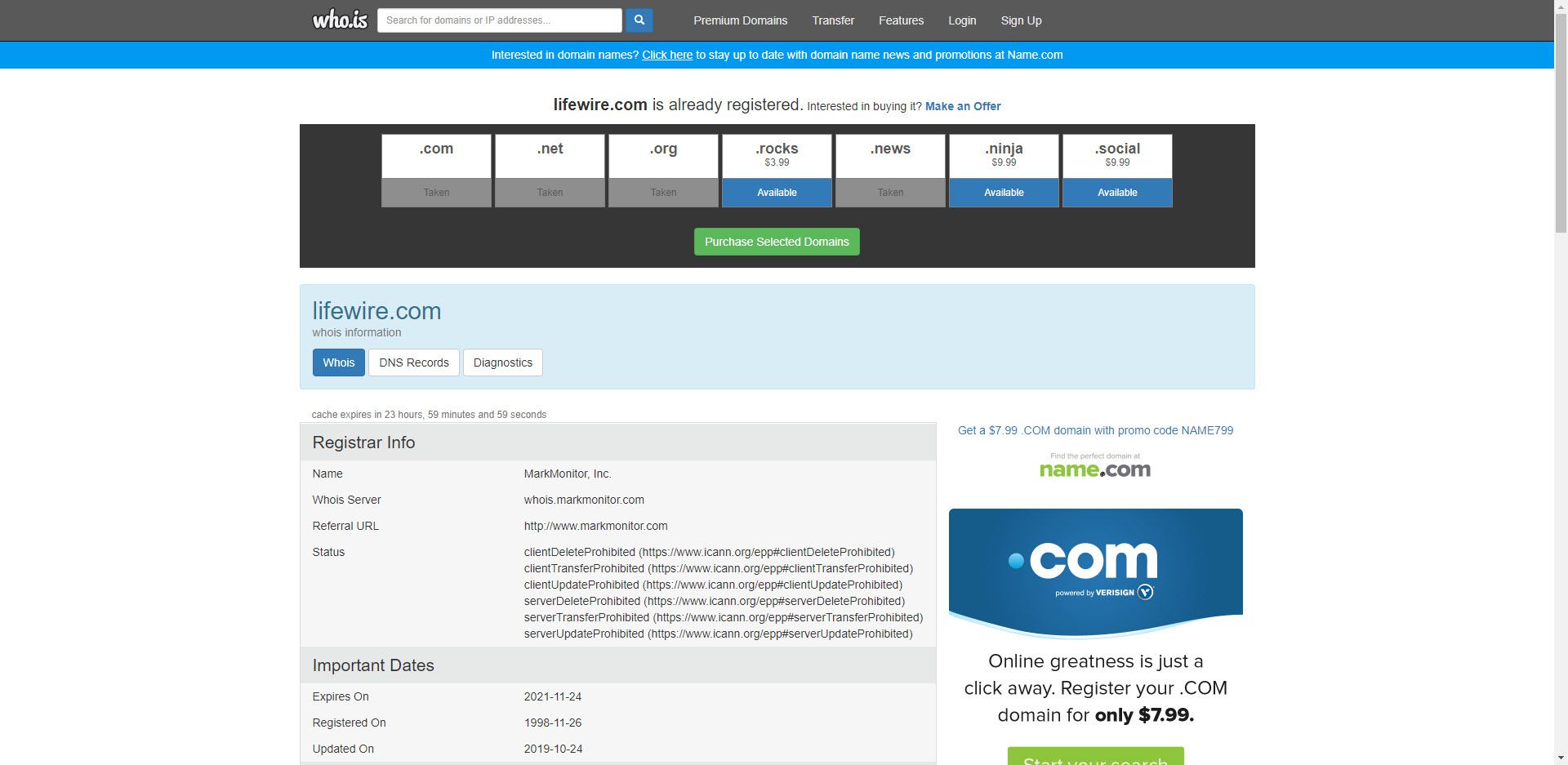The width and height of the screenshot is (1568, 765).
Task: Focus the domain search input field
Action: tap(499, 20)
